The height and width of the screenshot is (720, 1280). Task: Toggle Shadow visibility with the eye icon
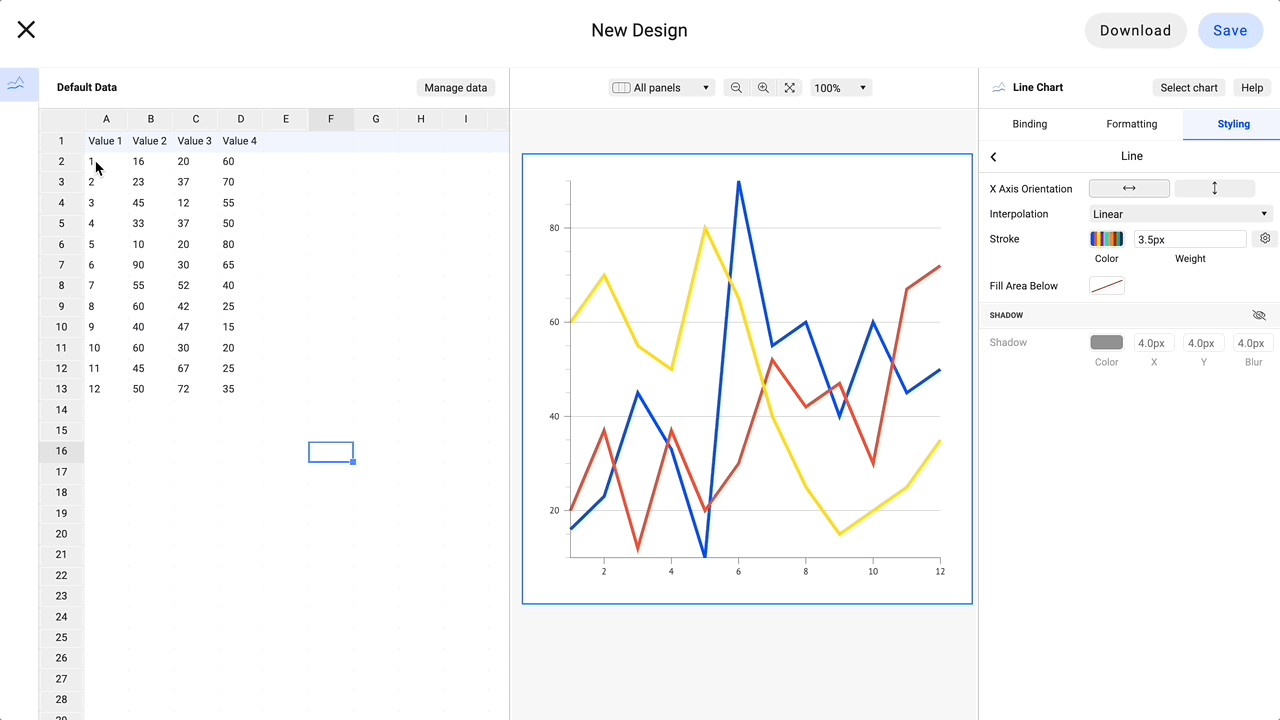pyautogui.click(x=1259, y=315)
